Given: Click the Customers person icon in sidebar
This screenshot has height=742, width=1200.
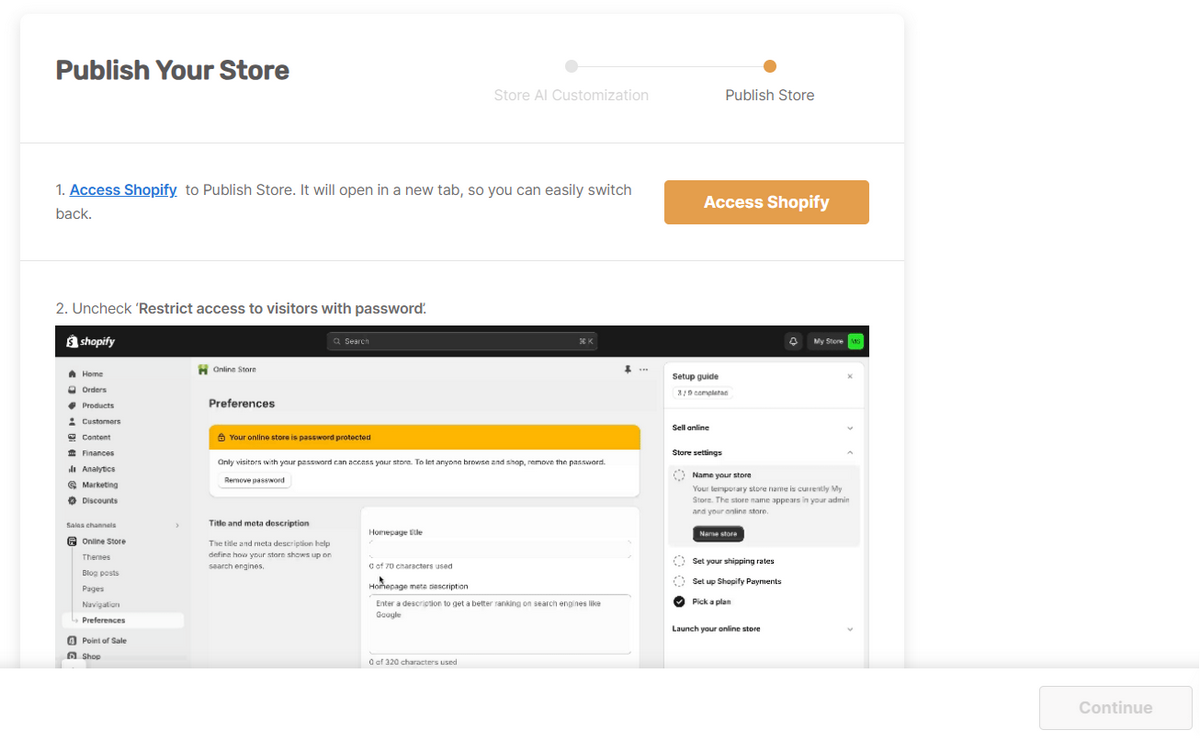Looking at the screenshot, I should [72, 422].
